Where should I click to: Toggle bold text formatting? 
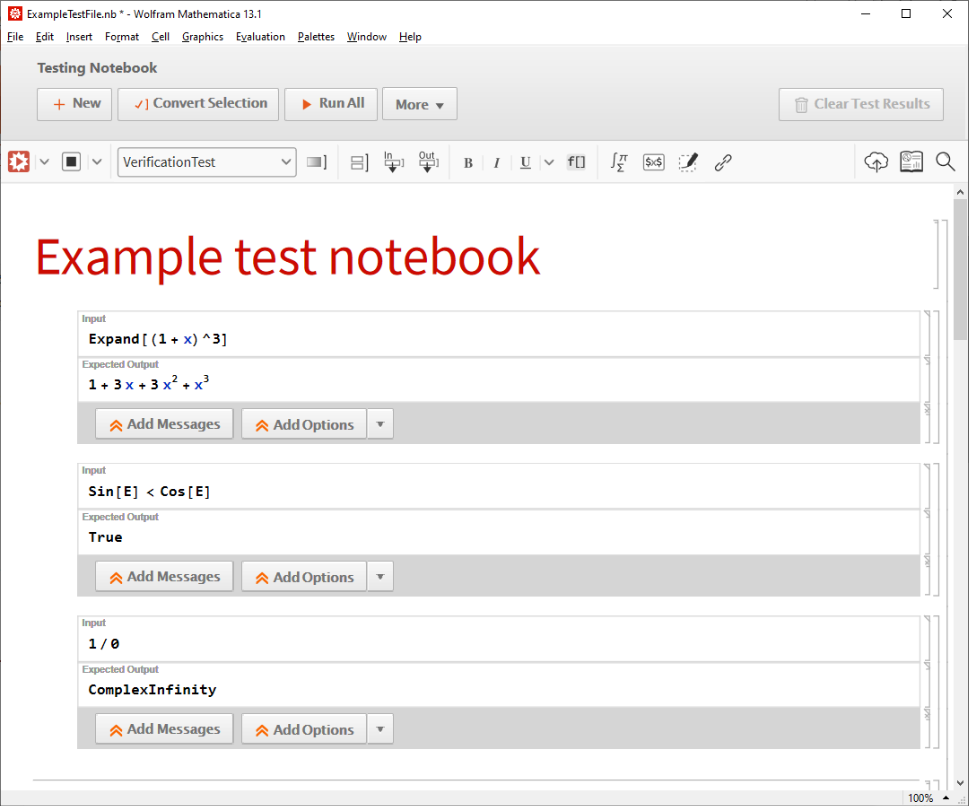click(468, 163)
